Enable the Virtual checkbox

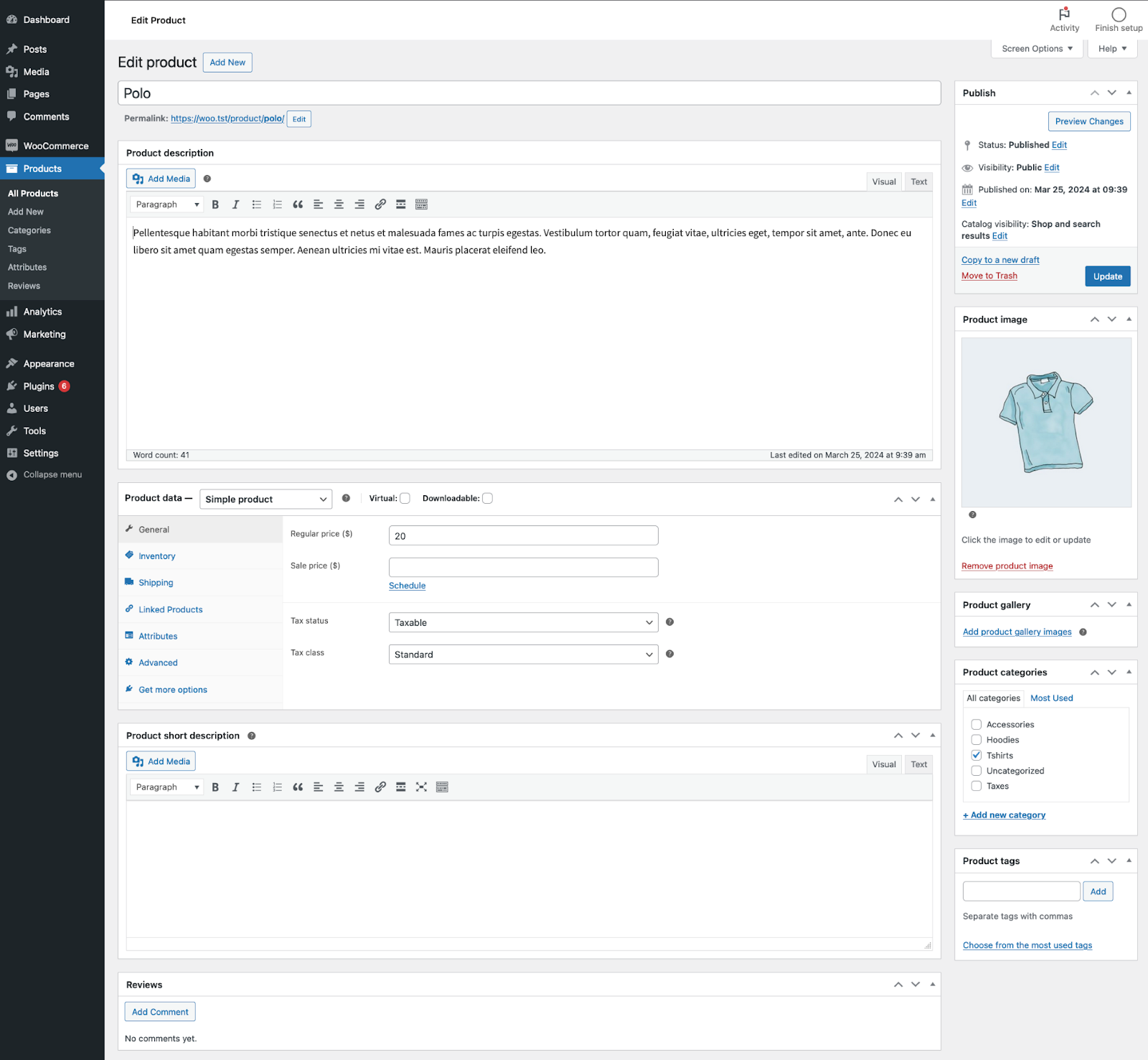tap(405, 497)
